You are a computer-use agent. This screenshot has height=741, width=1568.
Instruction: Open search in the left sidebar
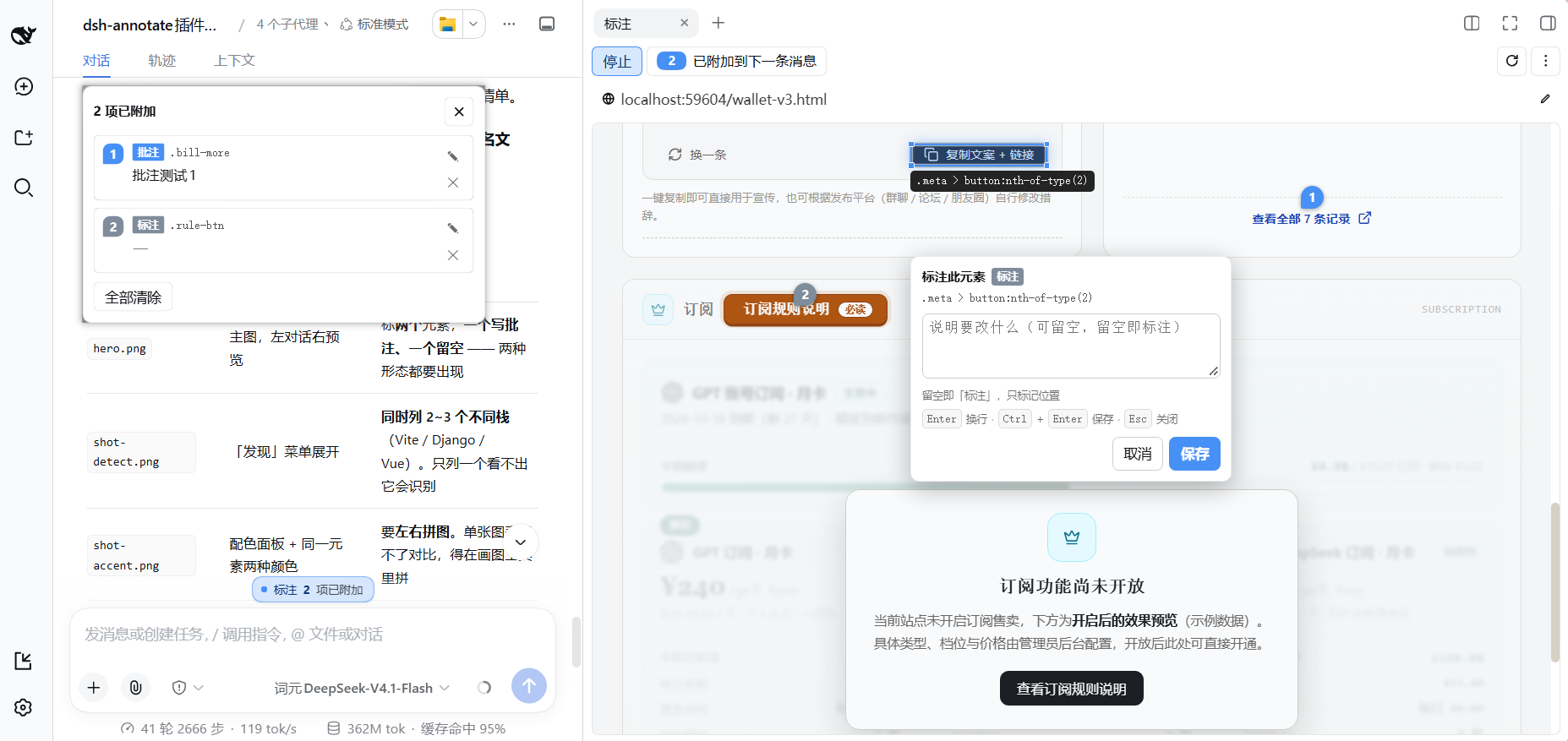pyautogui.click(x=24, y=188)
